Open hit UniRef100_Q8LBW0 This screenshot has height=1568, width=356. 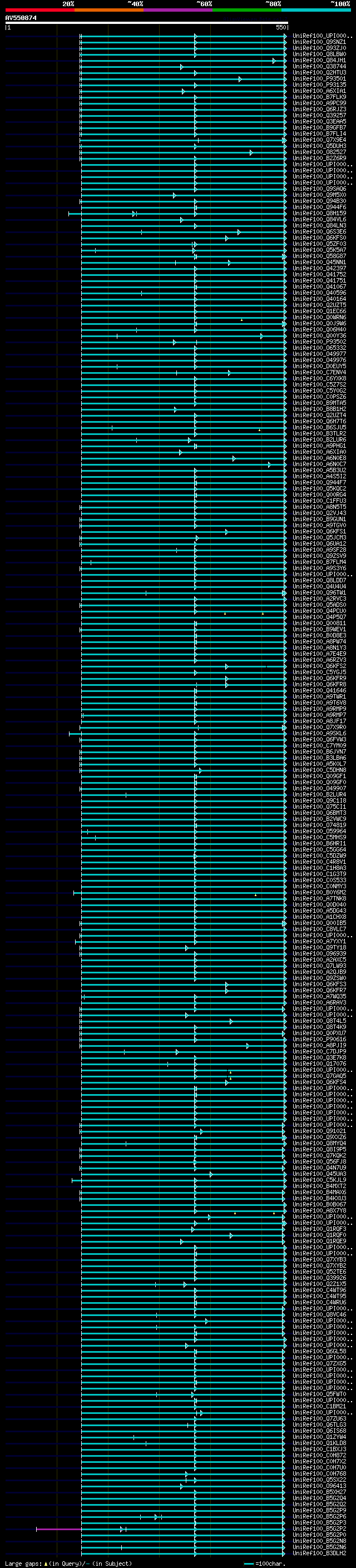click(x=319, y=54)
